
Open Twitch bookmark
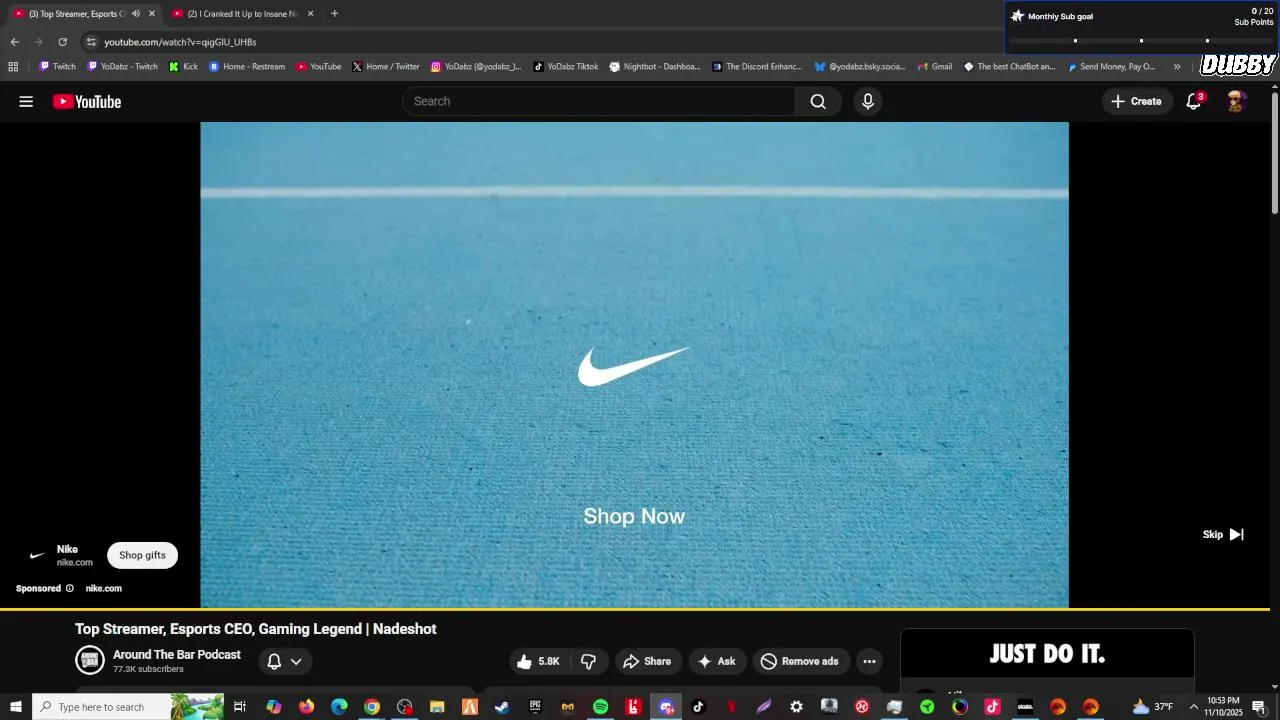57,67
